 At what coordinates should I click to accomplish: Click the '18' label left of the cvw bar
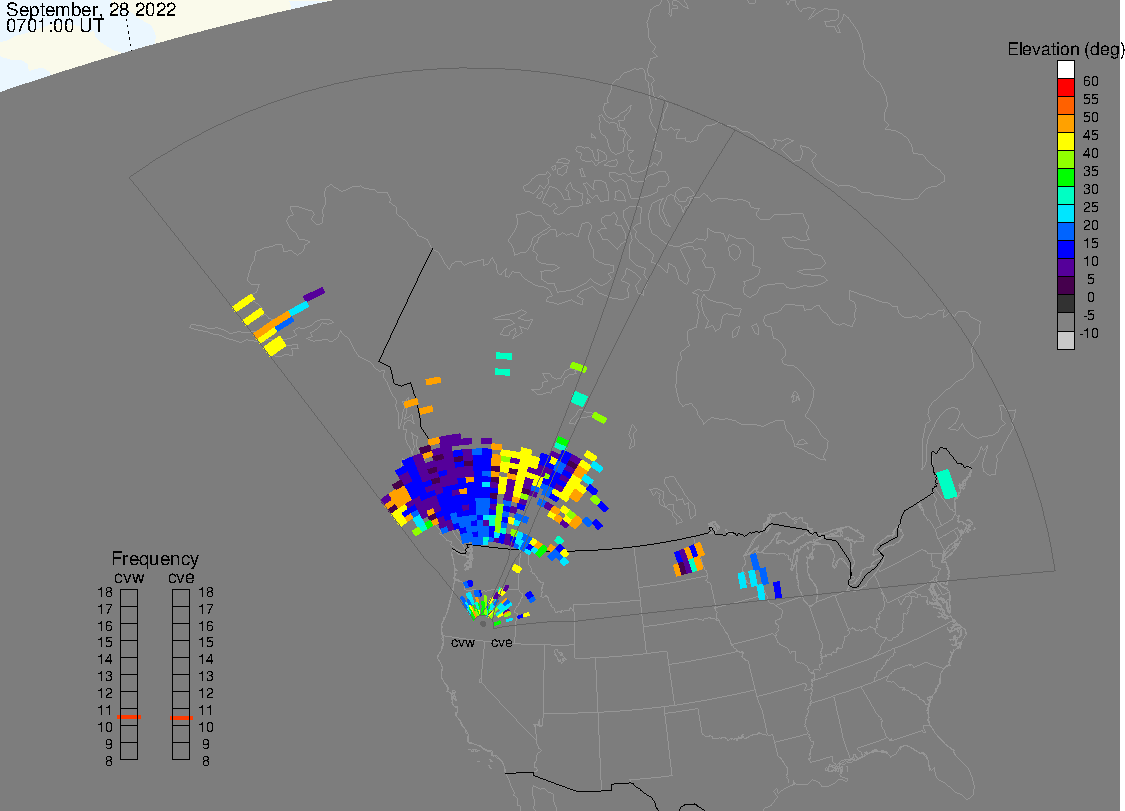(x=105, y=592)
